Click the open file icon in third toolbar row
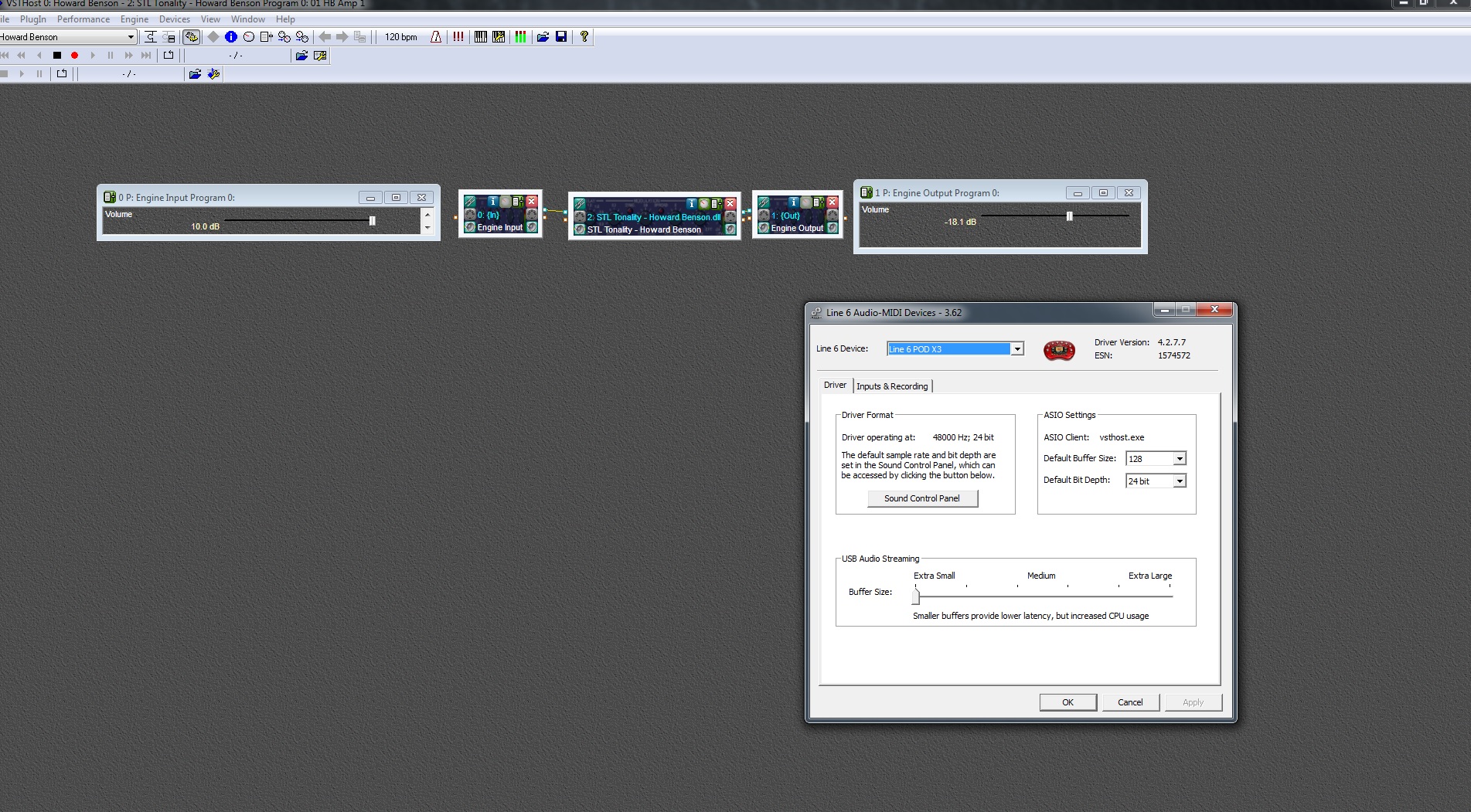Screen dimensions: 1471x812 195,74
